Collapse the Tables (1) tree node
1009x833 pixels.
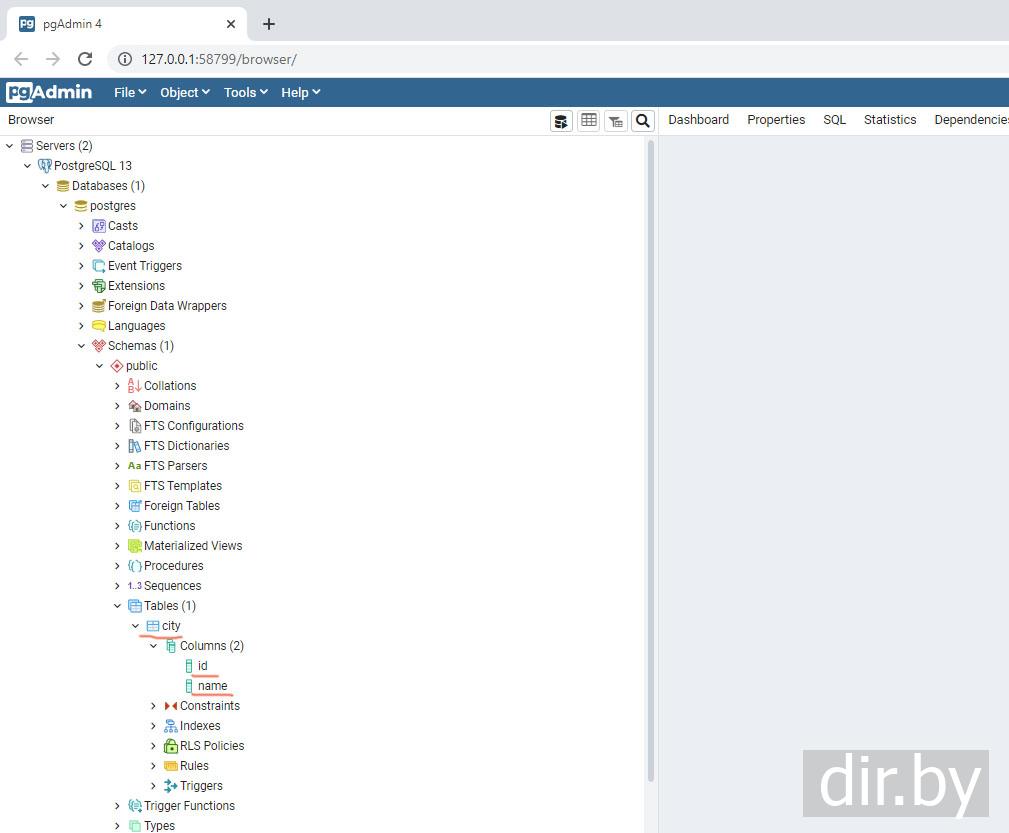[117, 606]
